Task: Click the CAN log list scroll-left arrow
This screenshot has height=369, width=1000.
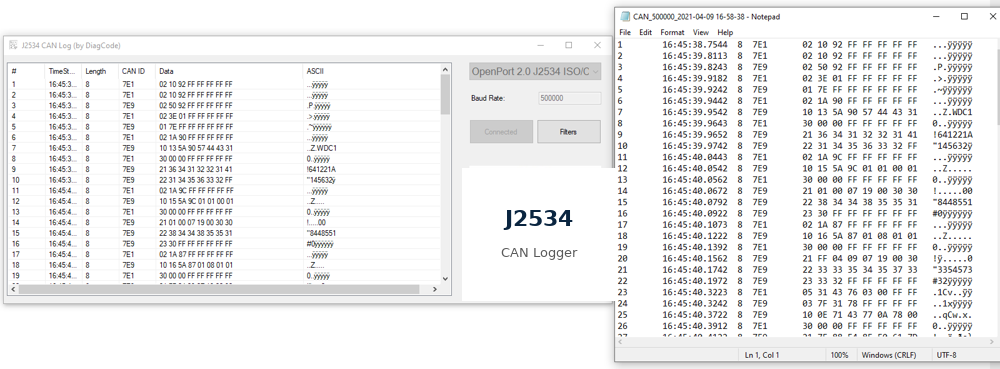Action: [x=13, y=289]
